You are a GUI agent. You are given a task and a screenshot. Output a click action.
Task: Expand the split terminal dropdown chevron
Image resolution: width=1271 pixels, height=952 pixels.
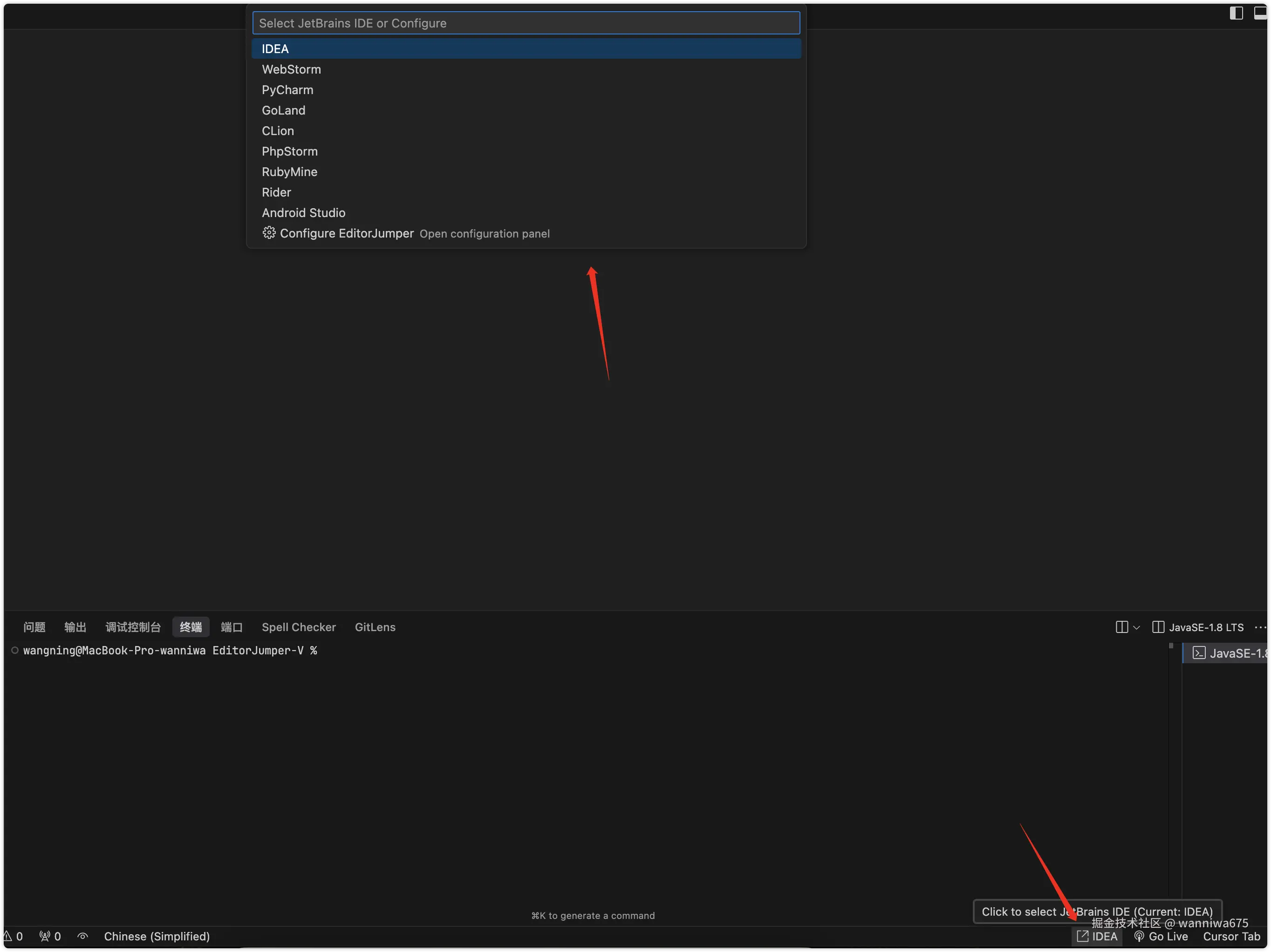(1136, 627)
